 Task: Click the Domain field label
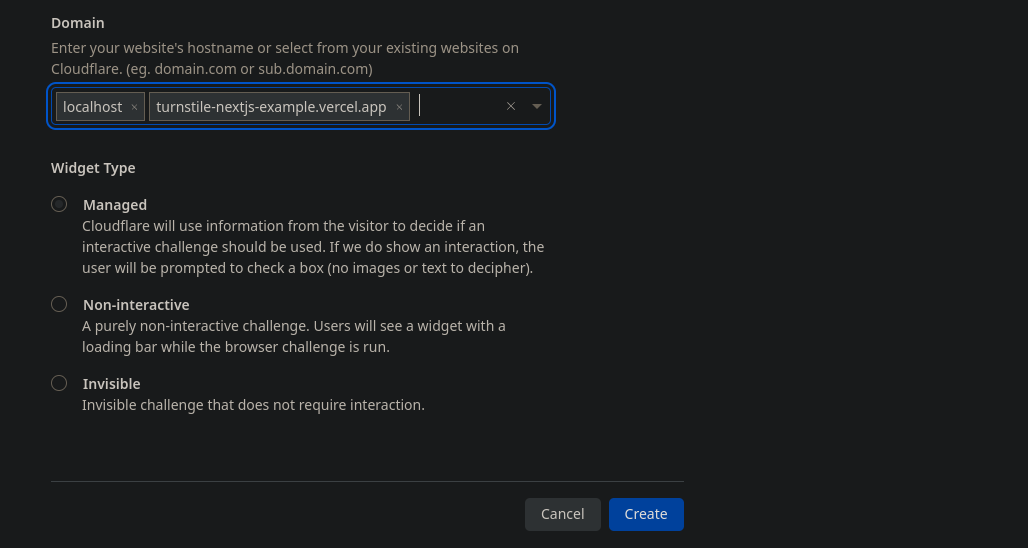click(77, 23)
